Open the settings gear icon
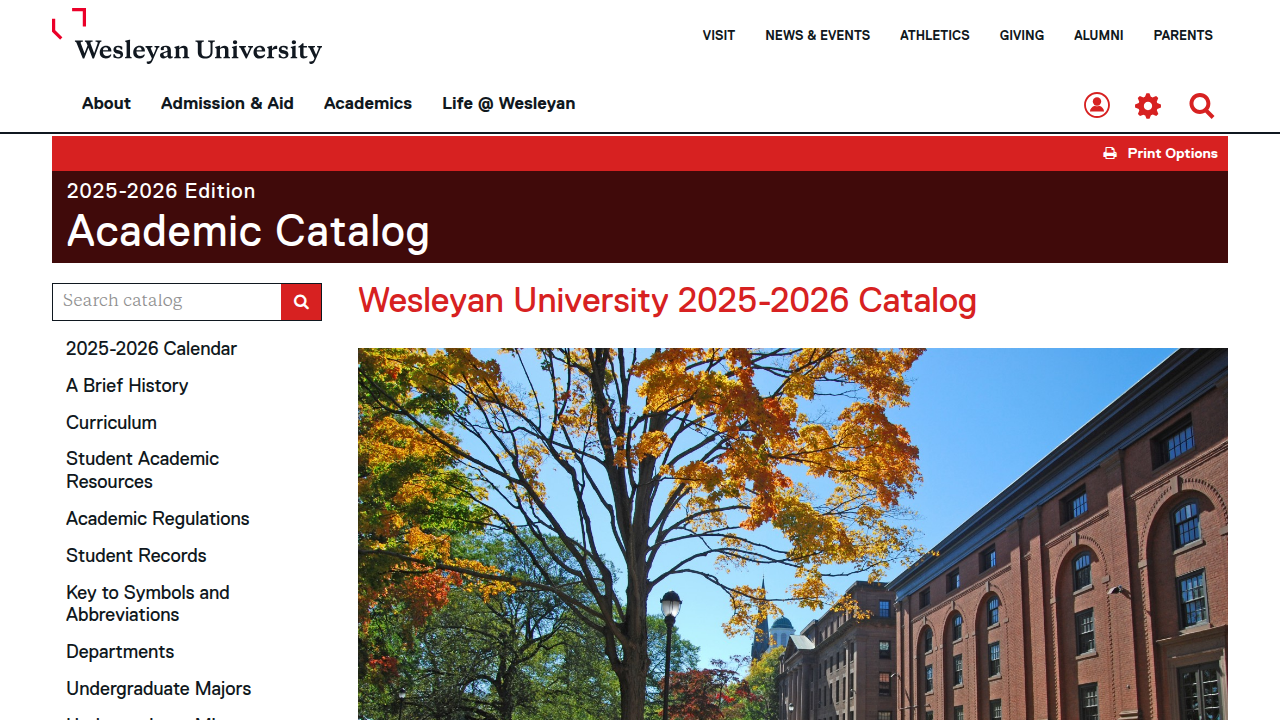This screenshot has width=1280, height=720. click(1148, 105)
